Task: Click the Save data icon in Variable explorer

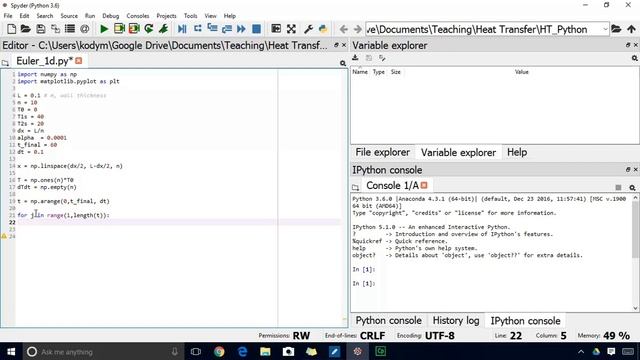Action: tap(369, 58)
